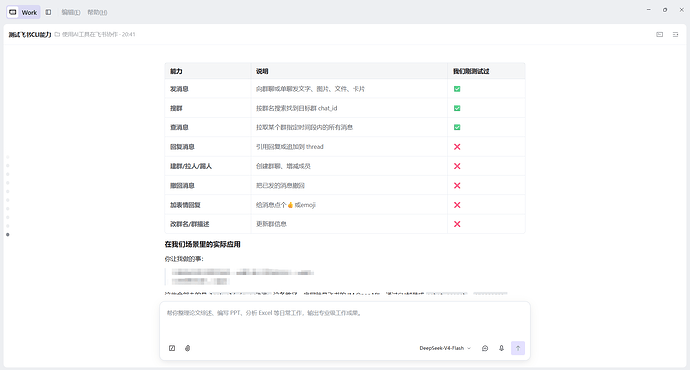Click the red cross in 回复消息 row
This screenshot has width=690, height=370.
click(x=457, y=147)
